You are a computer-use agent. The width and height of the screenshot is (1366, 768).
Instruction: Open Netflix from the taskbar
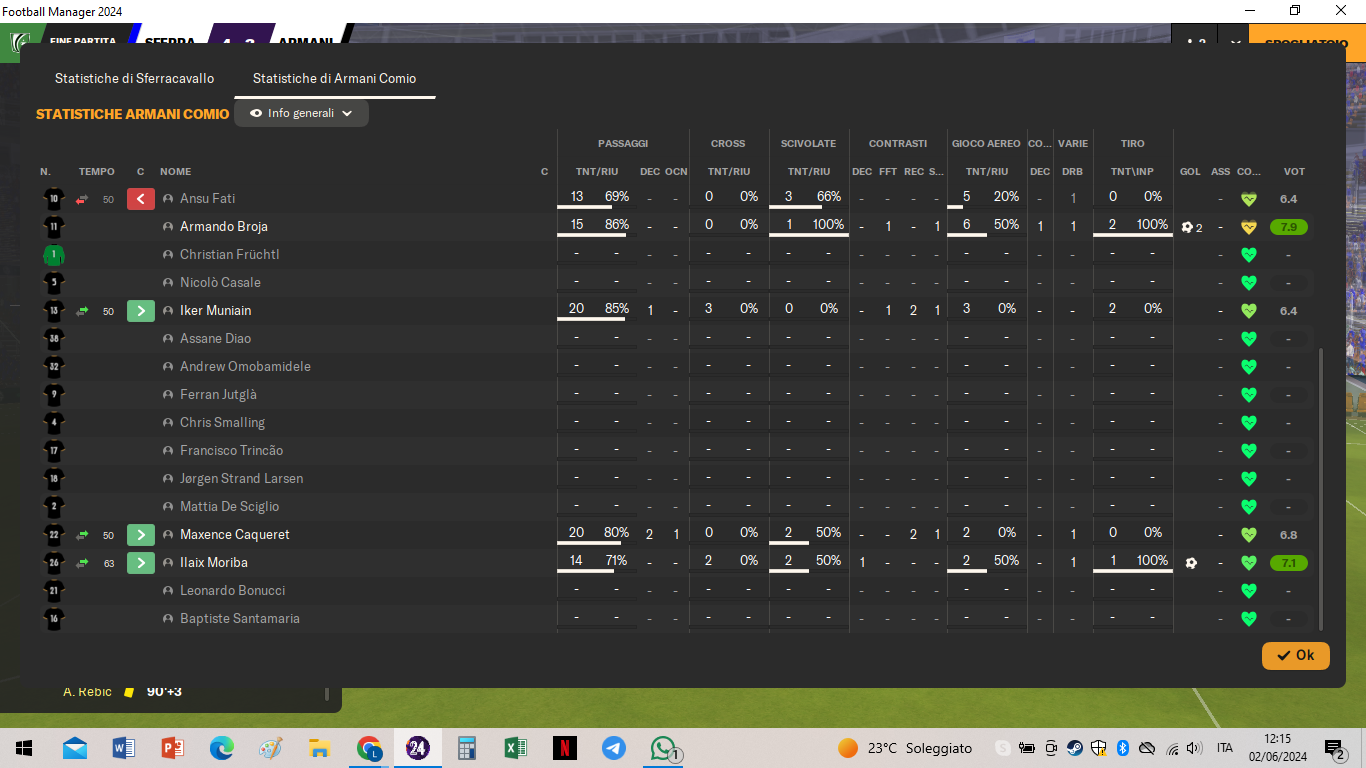(565, 748)
